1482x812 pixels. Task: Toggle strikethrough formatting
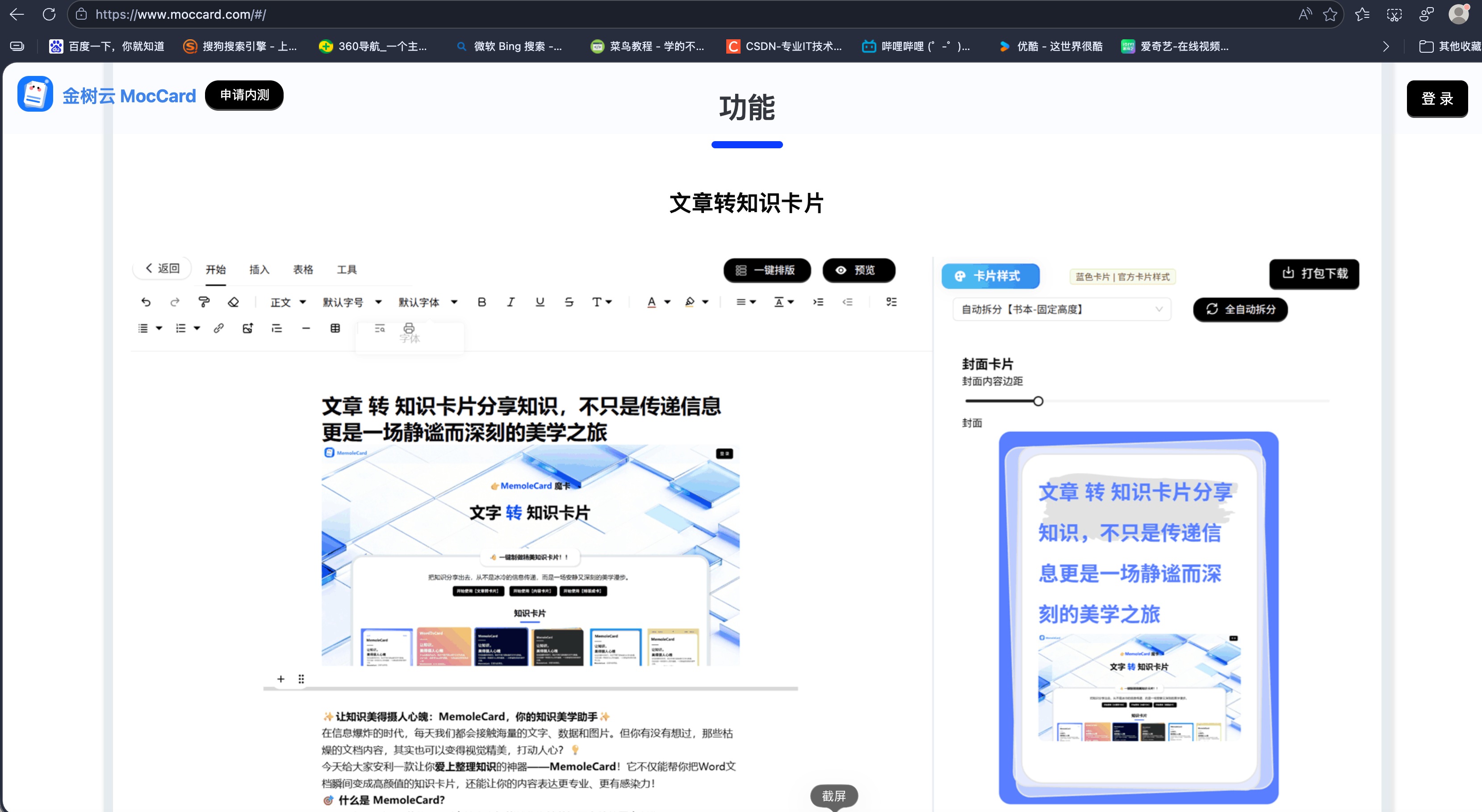click(569, 302)
